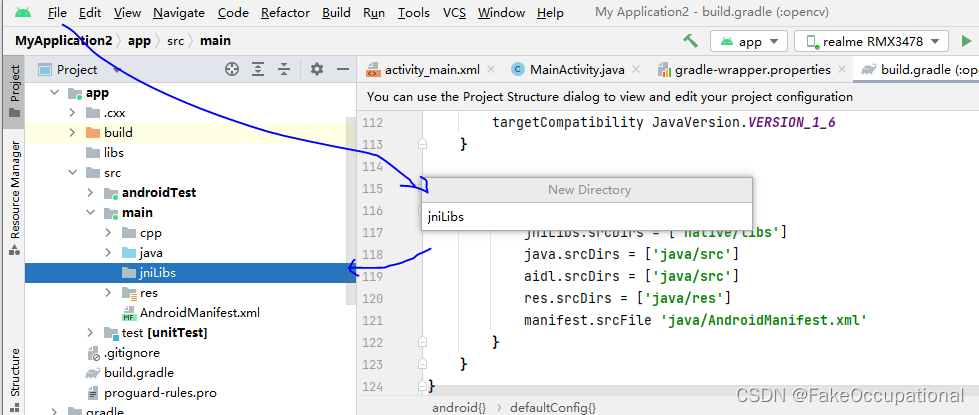Screen dimensions: 979x415
Task: Expand all icon in Project panel header
Action: tap(258, 69)
